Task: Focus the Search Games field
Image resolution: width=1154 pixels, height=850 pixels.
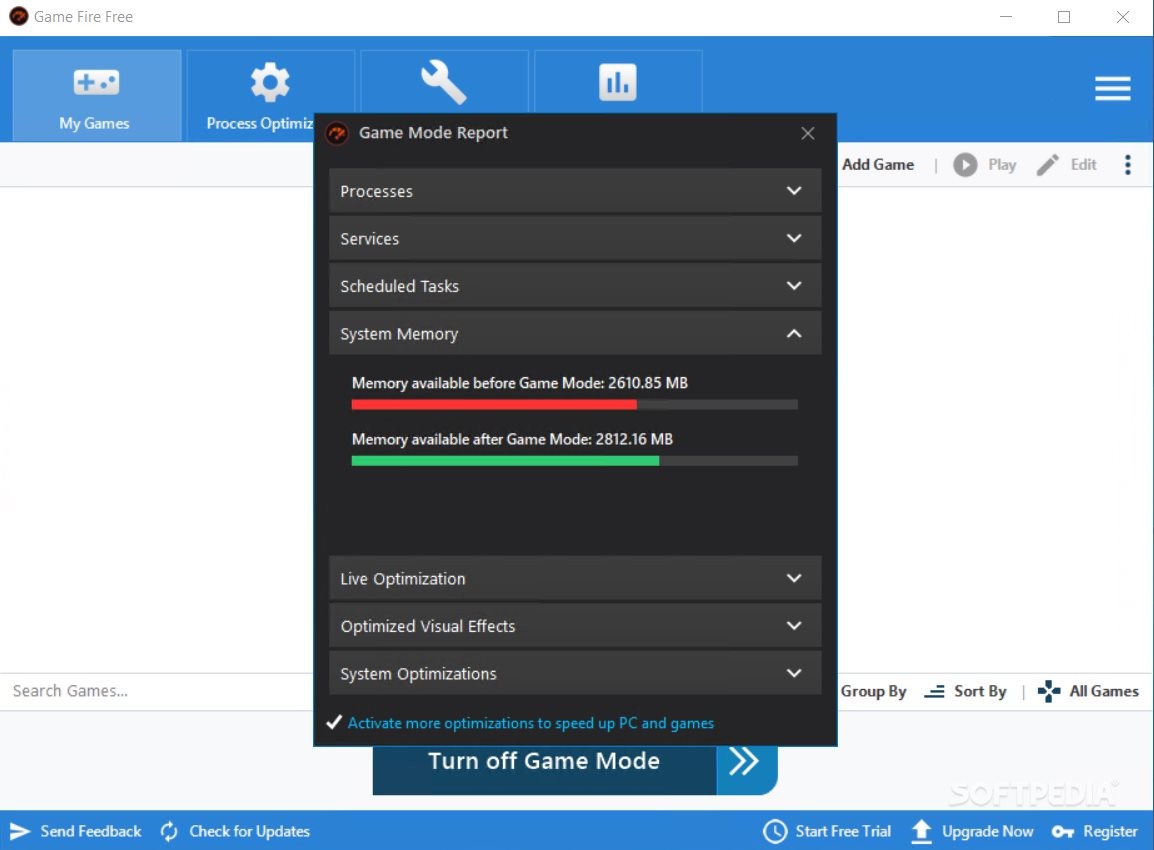Action: pos(157,691)
